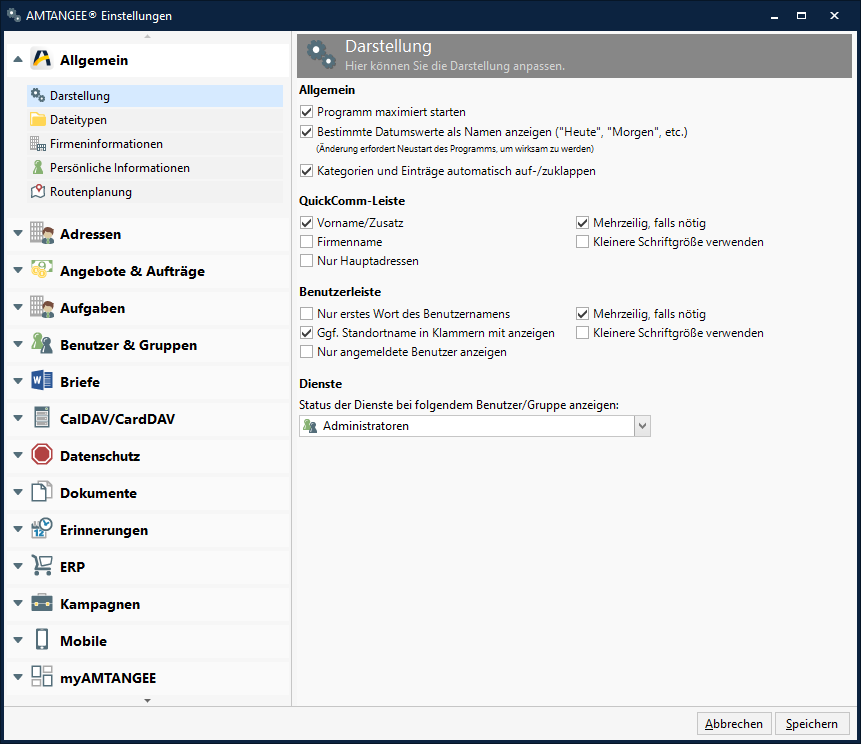
Task: Open the Routenplanung settings page
Action: [x=155, y=192]
